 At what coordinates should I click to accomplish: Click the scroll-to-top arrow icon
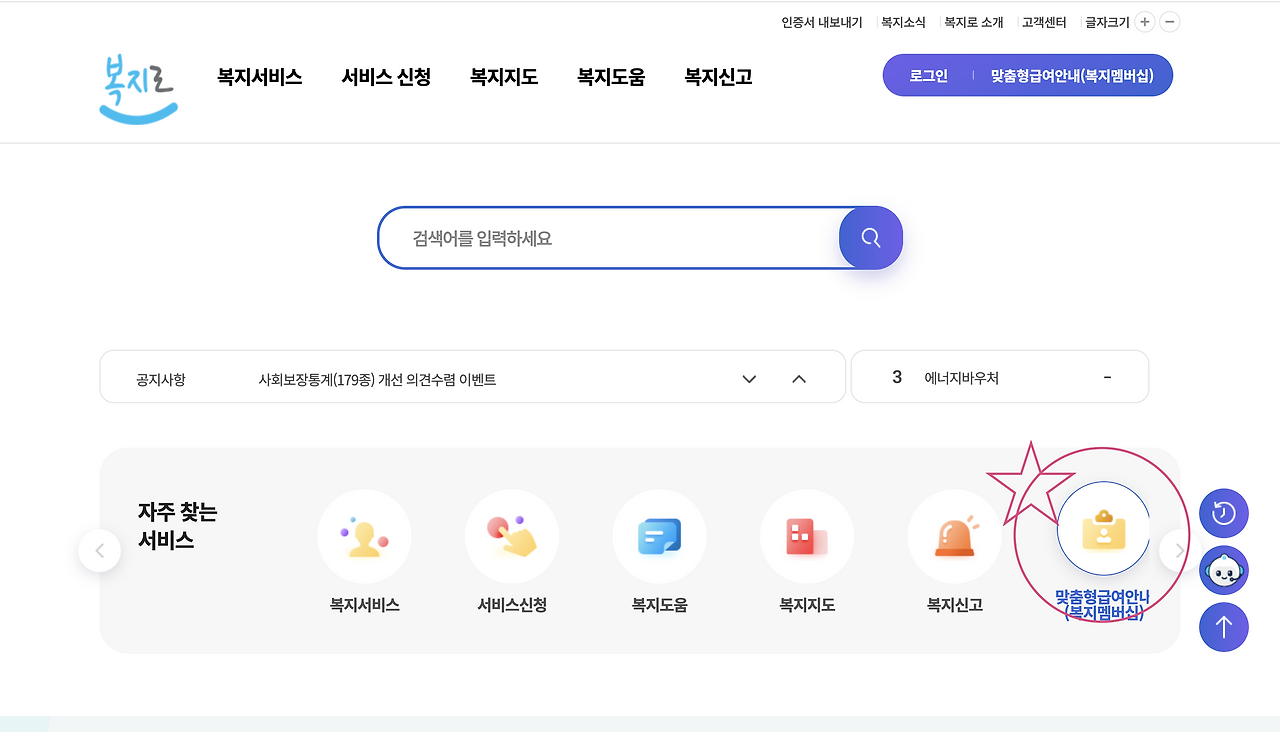coord(1223,627)
